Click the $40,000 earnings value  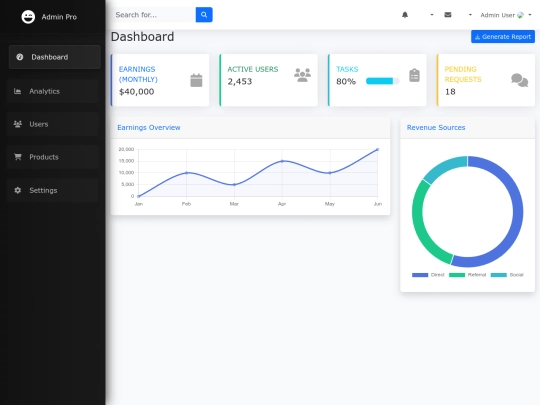pyautogui.click(x=136, y=92)
